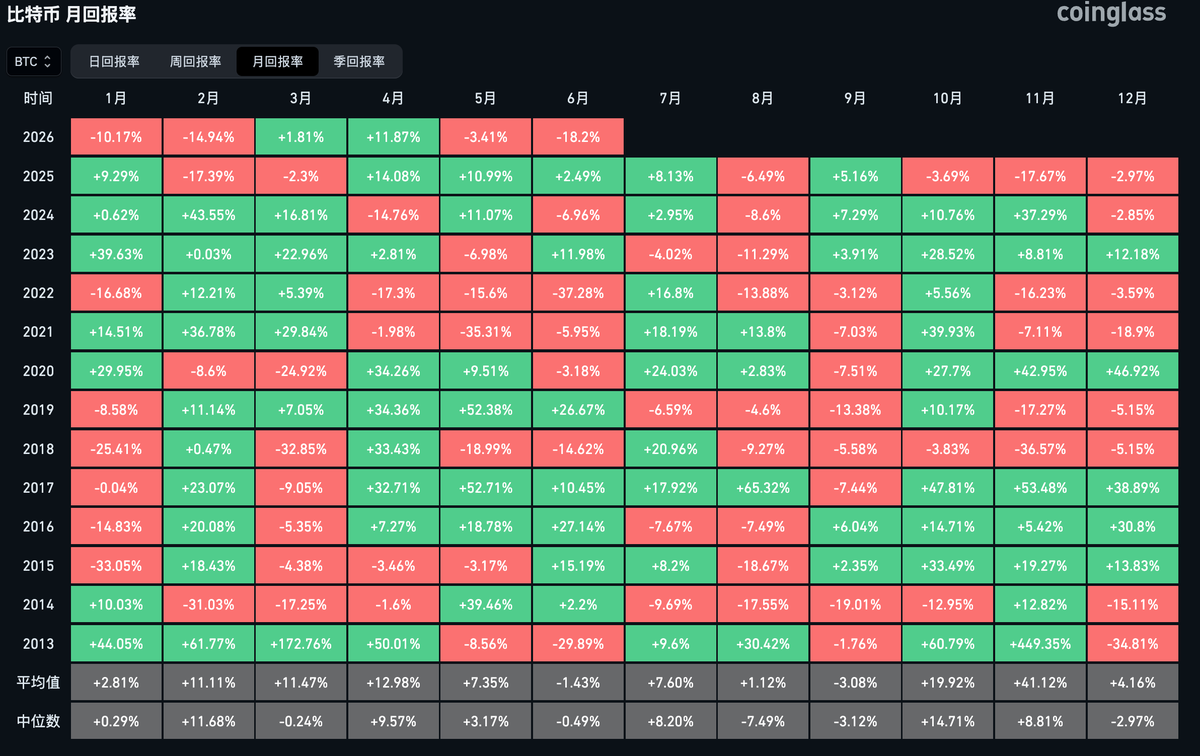
Task: Click the -13.38% cell in 2019
Action: click(x=855, y=410)
